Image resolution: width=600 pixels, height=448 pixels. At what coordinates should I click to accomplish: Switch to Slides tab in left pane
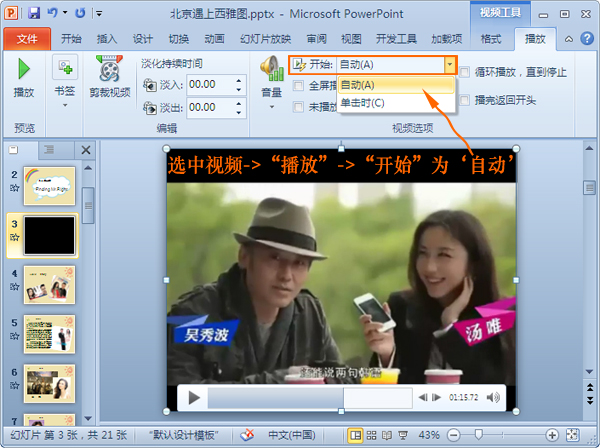pos(14,150)
